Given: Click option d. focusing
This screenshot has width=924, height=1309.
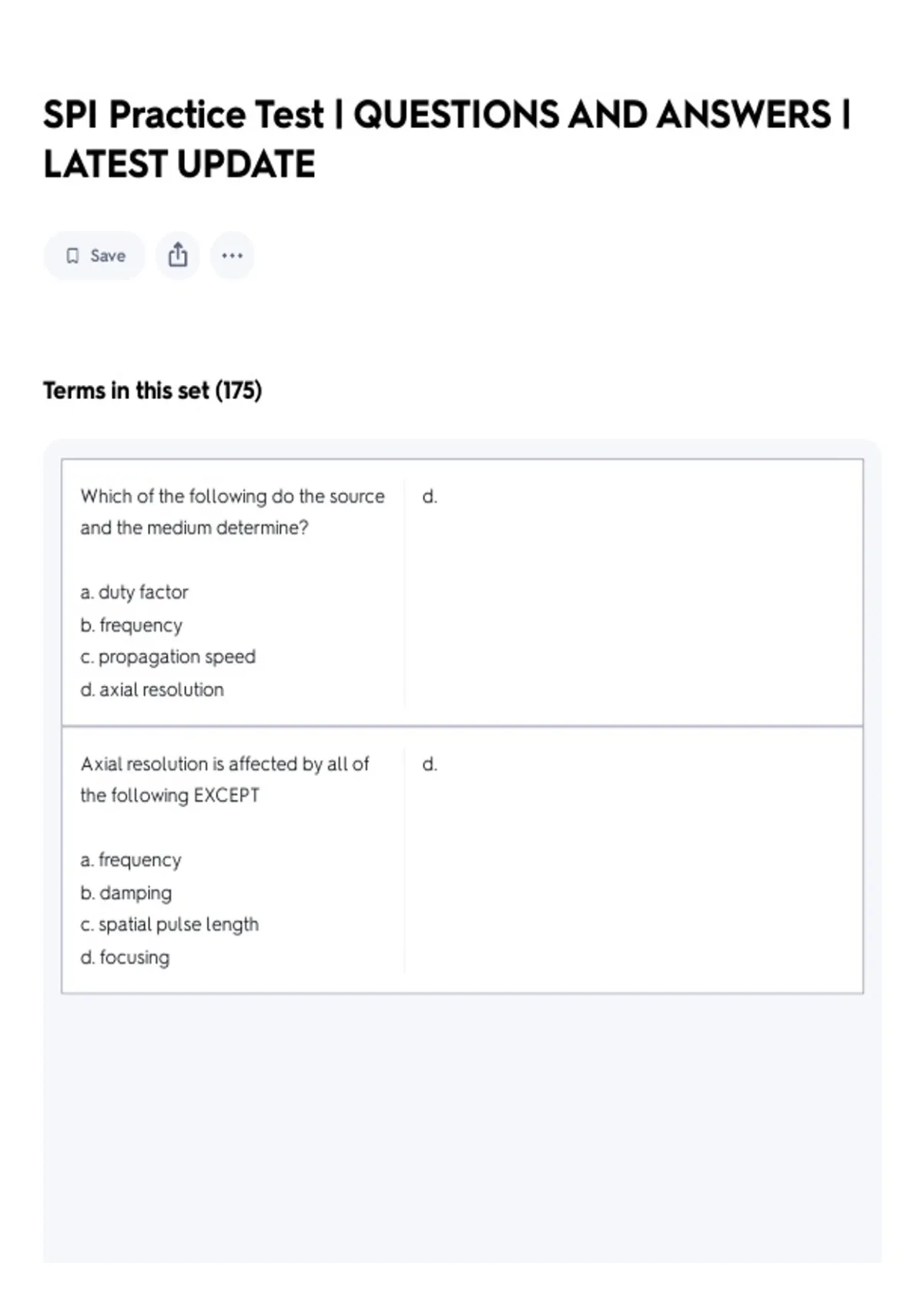Looking at the screenshot, I should click(125, 957).
